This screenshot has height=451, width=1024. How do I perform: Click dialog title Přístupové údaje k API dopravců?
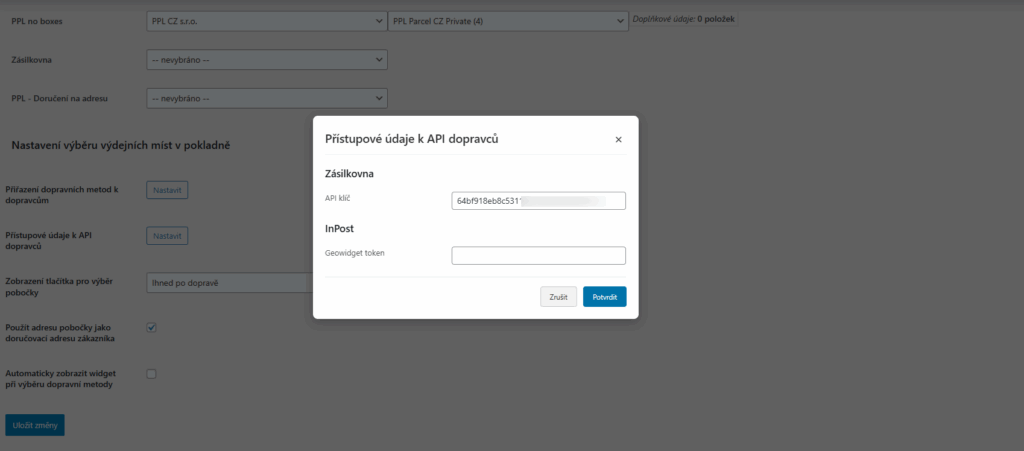click(x=412, y=138)
